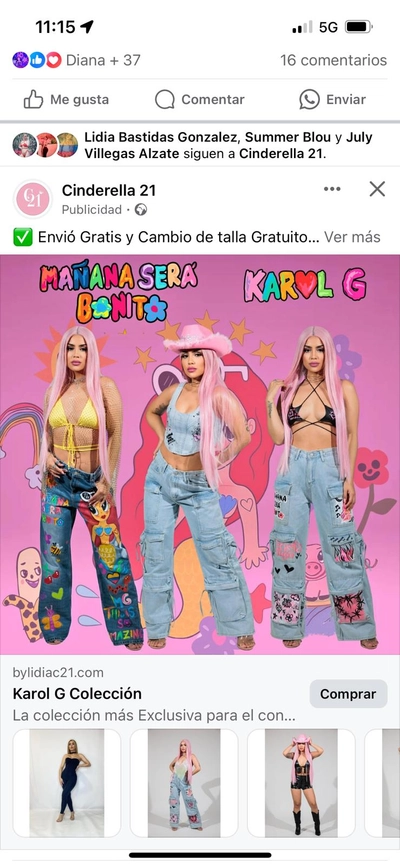Open the Mañana Será Bonito ad image

200,454
